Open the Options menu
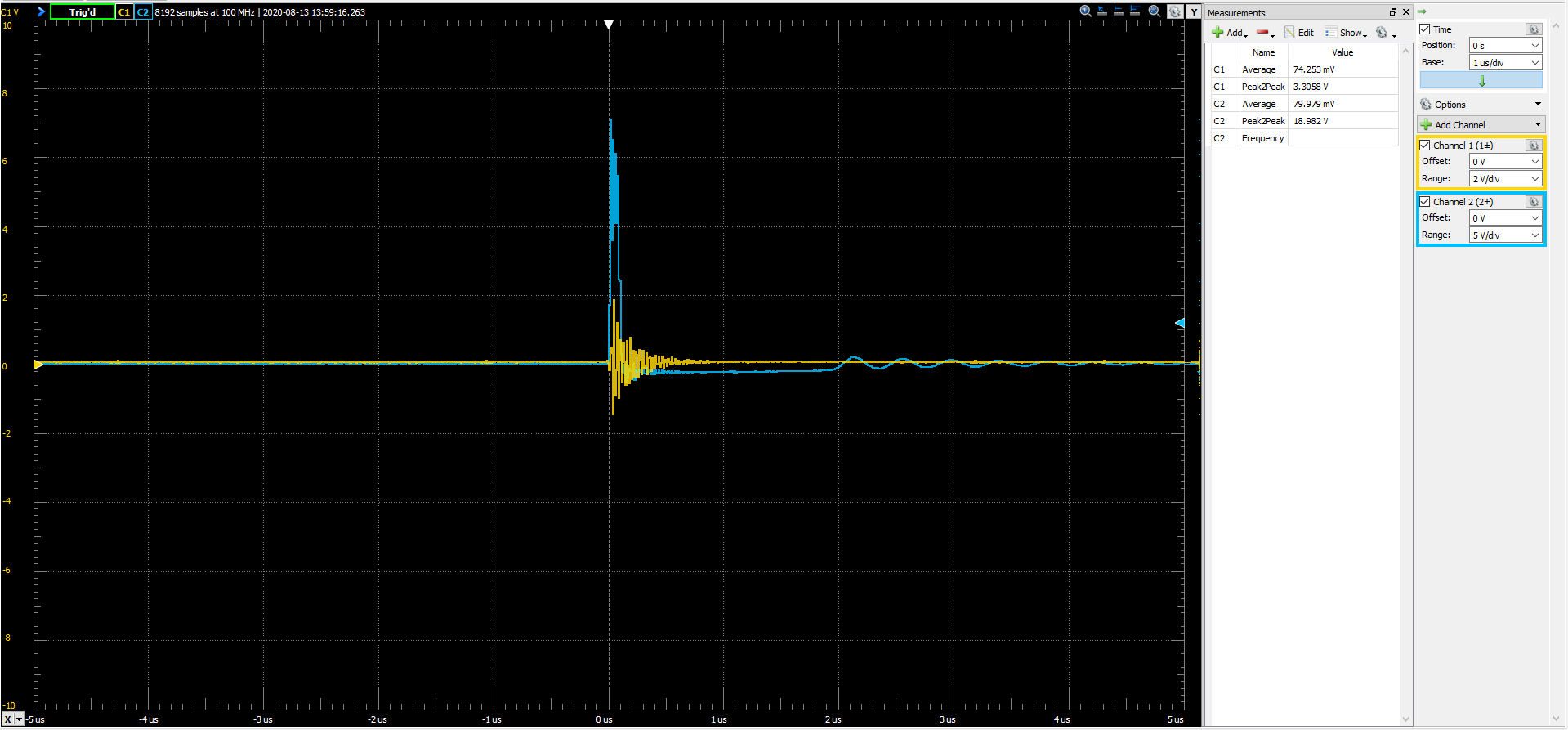This screenshot has height=730, width=1568. (1481, 105)
